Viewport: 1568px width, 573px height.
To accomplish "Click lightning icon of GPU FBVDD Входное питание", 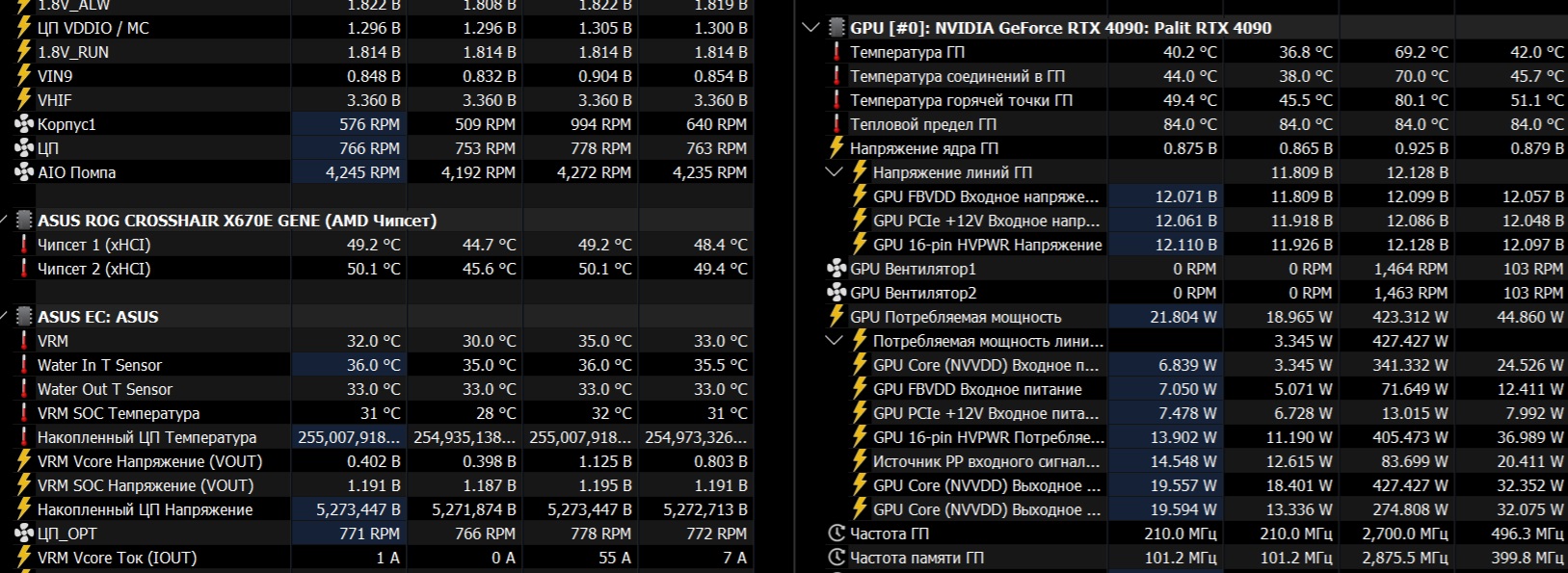I will click(x=860, y=389).
